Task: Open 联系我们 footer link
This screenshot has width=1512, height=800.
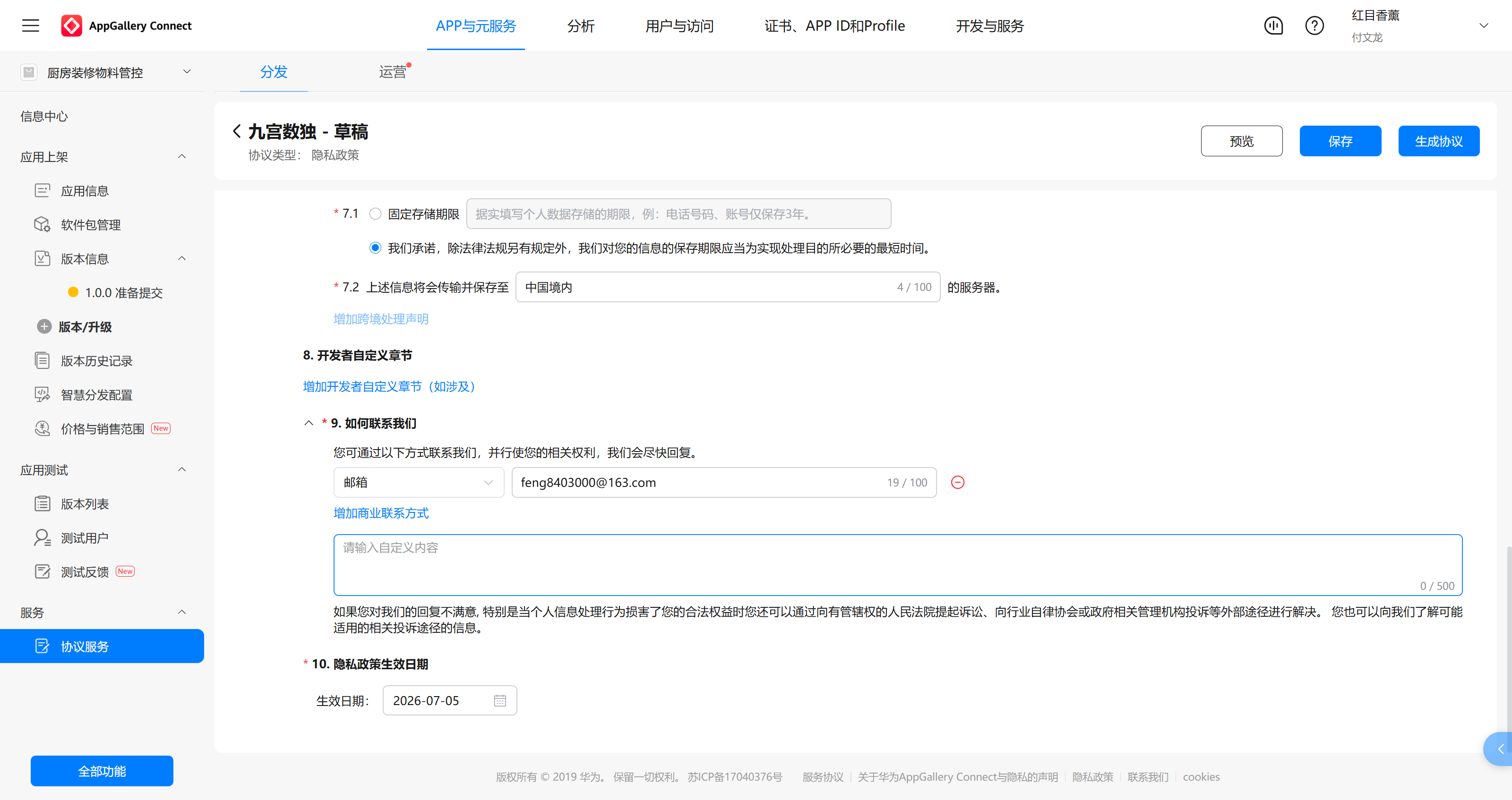Action: 1148,776
